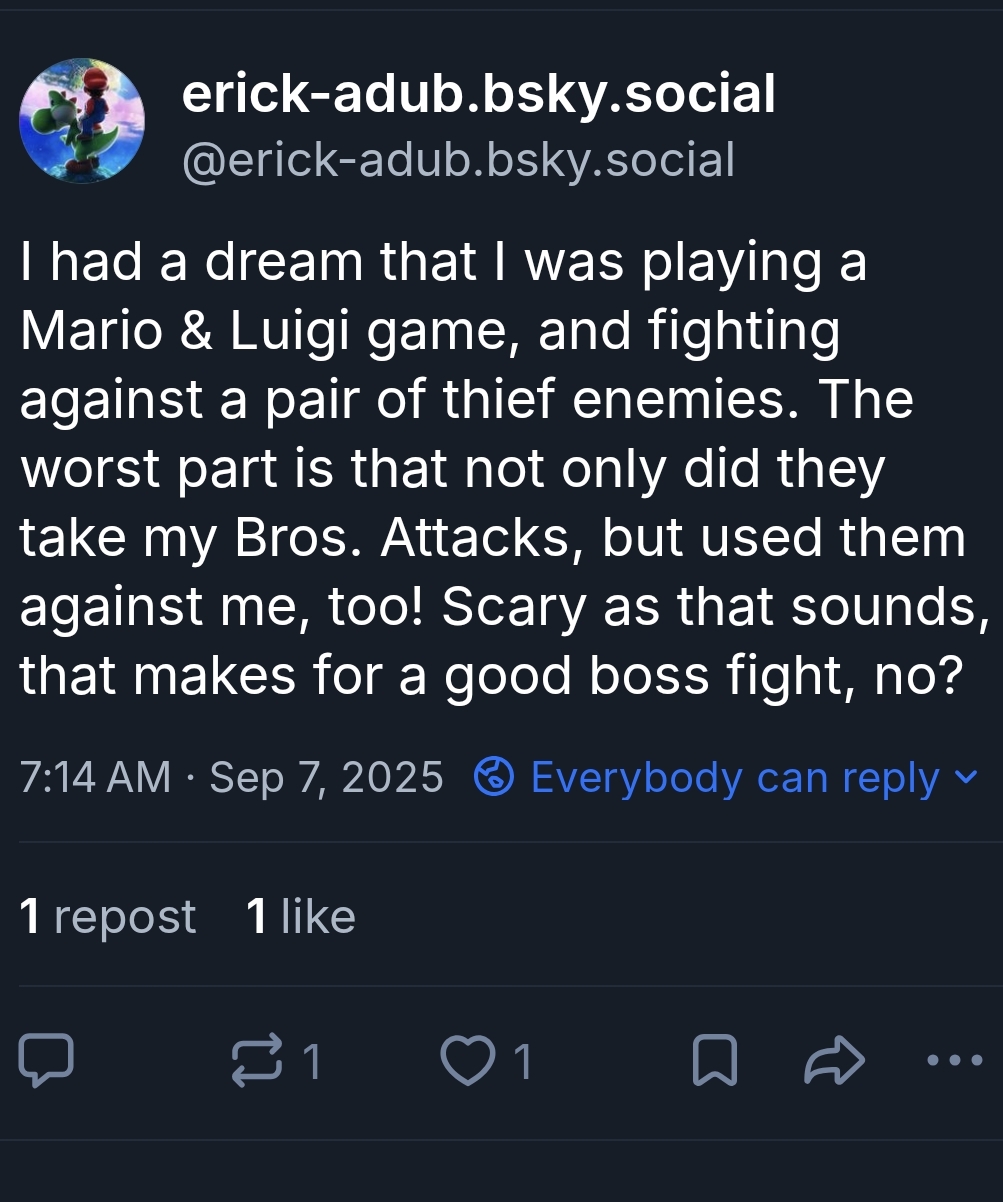Click the Sep 7, 2025 date

pos(326,777)
